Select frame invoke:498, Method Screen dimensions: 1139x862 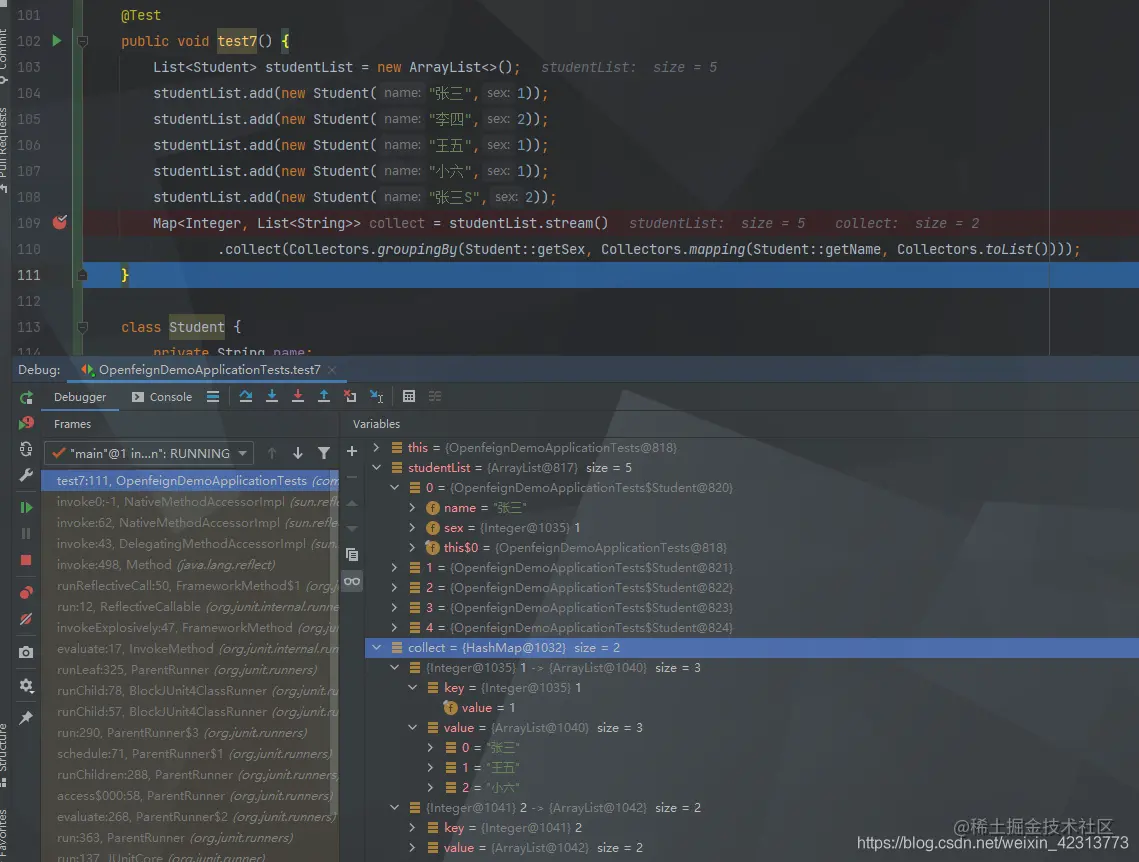190,564
